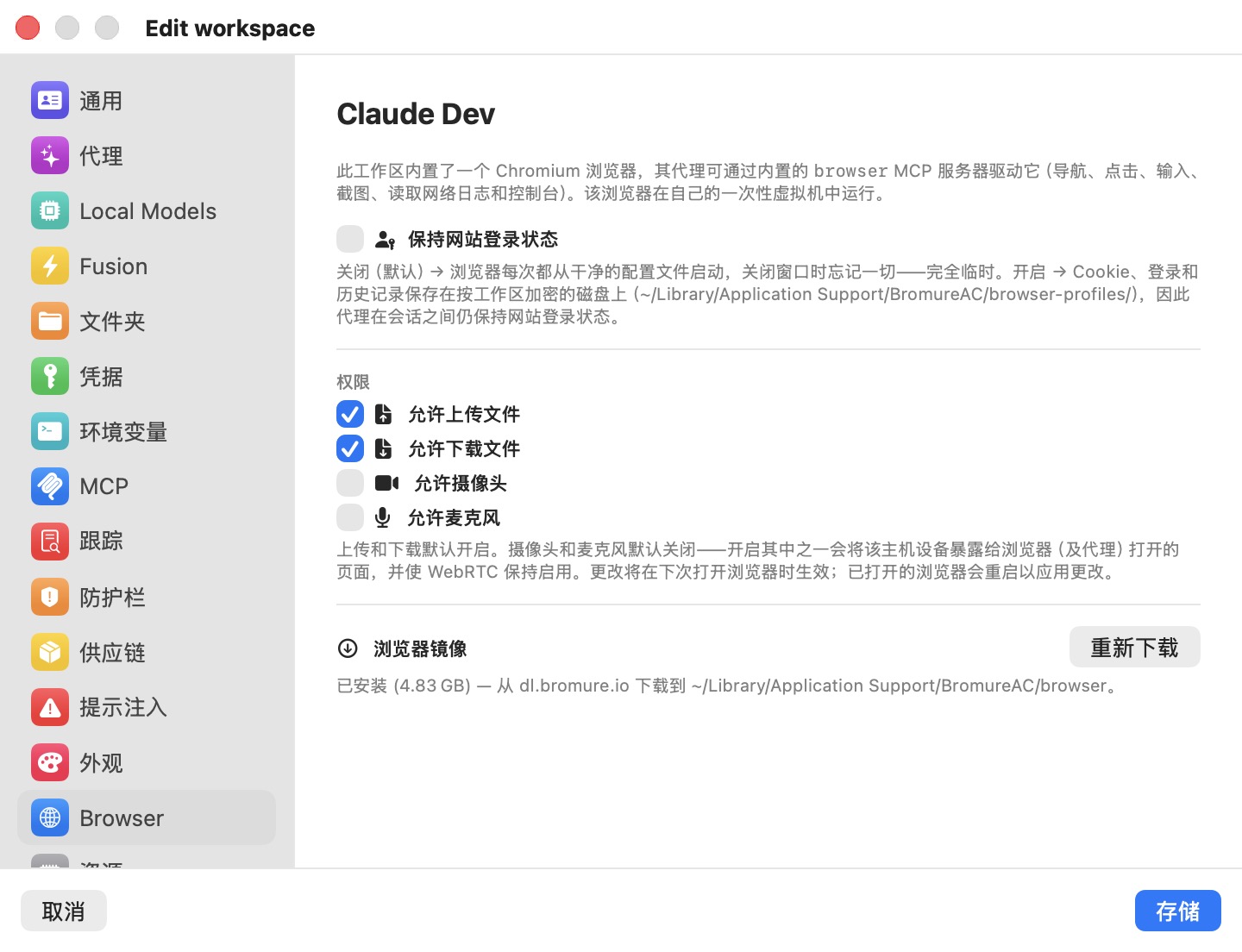1242x952 pixels.
Task: Click the microphone icon beside 允许麦克风
Action: [383, 517]
